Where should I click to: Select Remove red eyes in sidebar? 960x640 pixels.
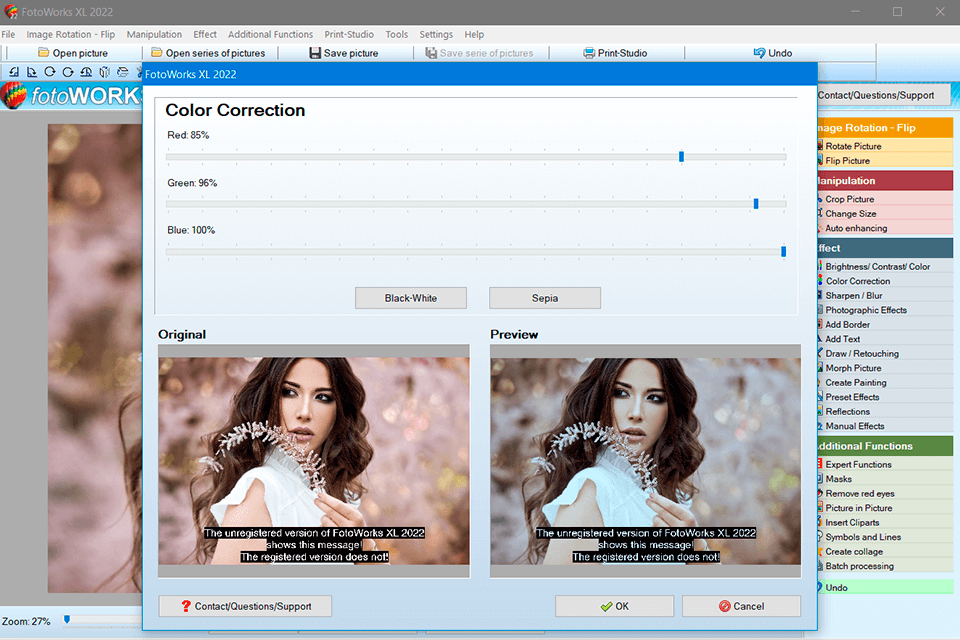(885, 494)
